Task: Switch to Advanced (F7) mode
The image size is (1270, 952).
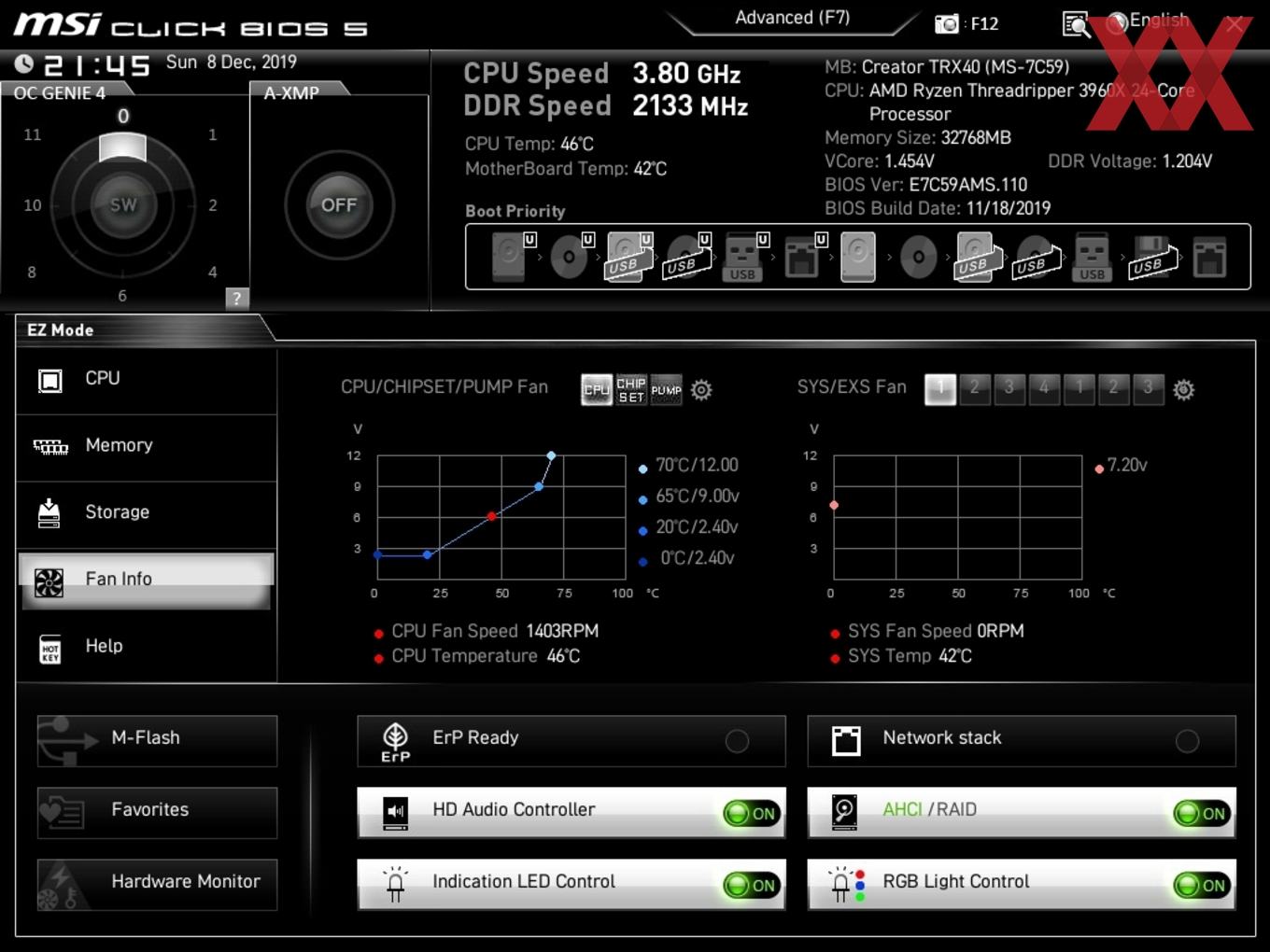Action: click(x=792, y=18)
